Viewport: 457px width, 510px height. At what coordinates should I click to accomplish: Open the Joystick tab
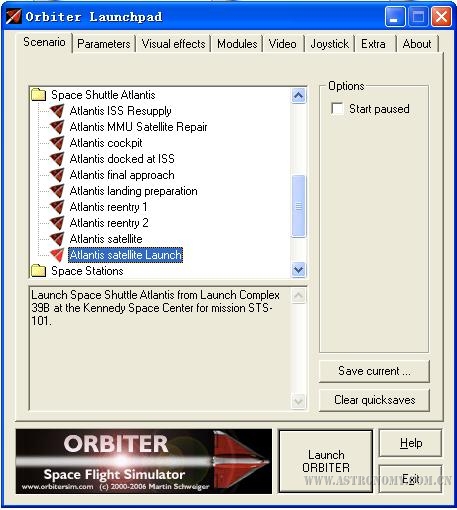pyautogui.click(x=329, y=44)
